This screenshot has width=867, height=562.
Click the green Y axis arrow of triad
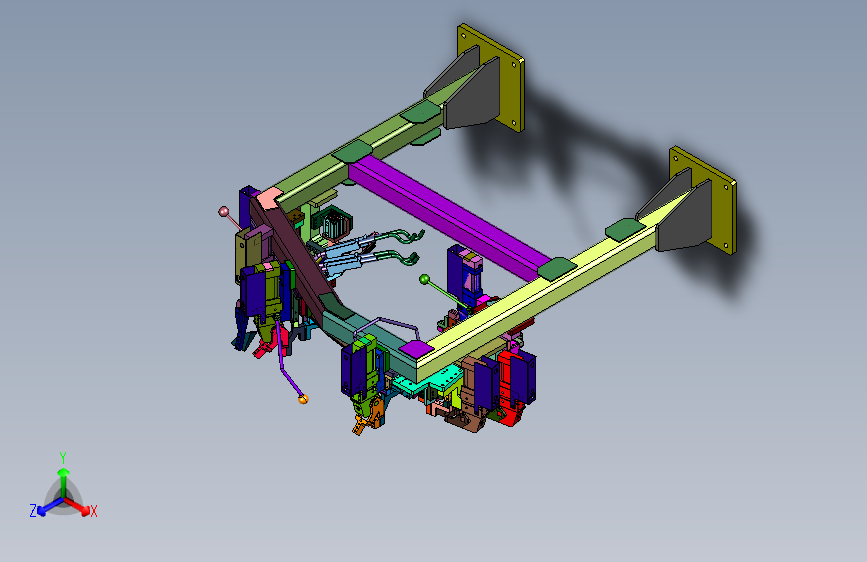[64, 480]
